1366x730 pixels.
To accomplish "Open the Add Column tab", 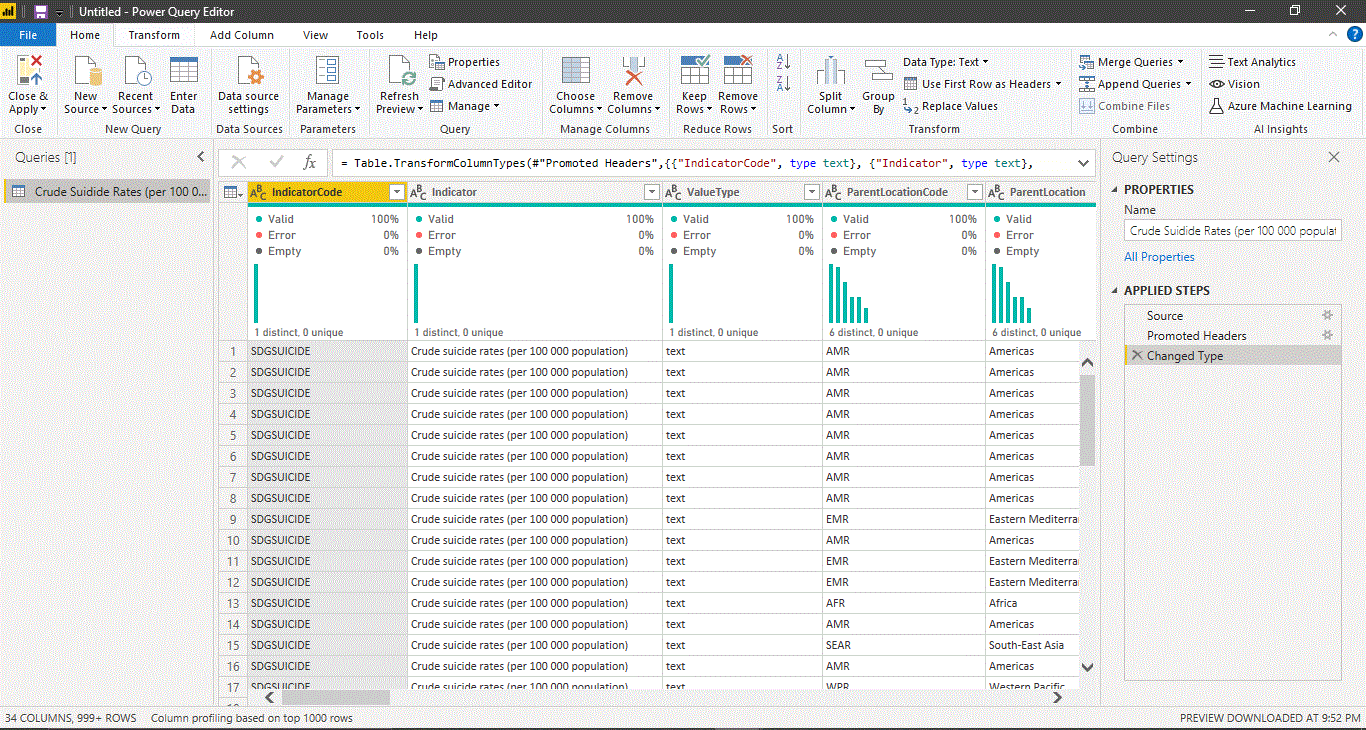I will point(241,35).
